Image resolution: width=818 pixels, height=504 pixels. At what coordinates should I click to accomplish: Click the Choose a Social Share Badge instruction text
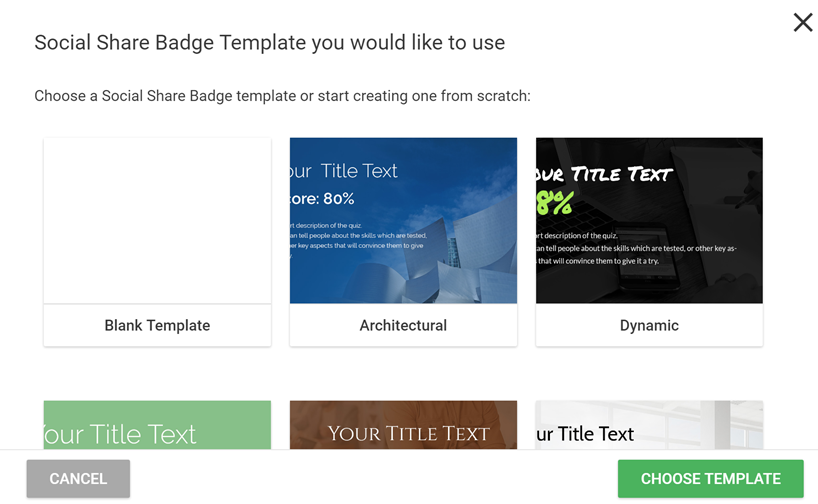tap(282, 96)
